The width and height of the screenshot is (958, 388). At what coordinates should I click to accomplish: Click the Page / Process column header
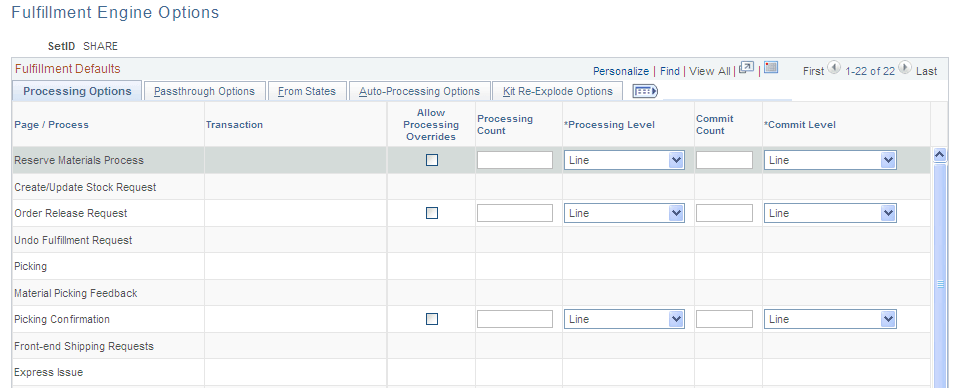tap(51, 125)
